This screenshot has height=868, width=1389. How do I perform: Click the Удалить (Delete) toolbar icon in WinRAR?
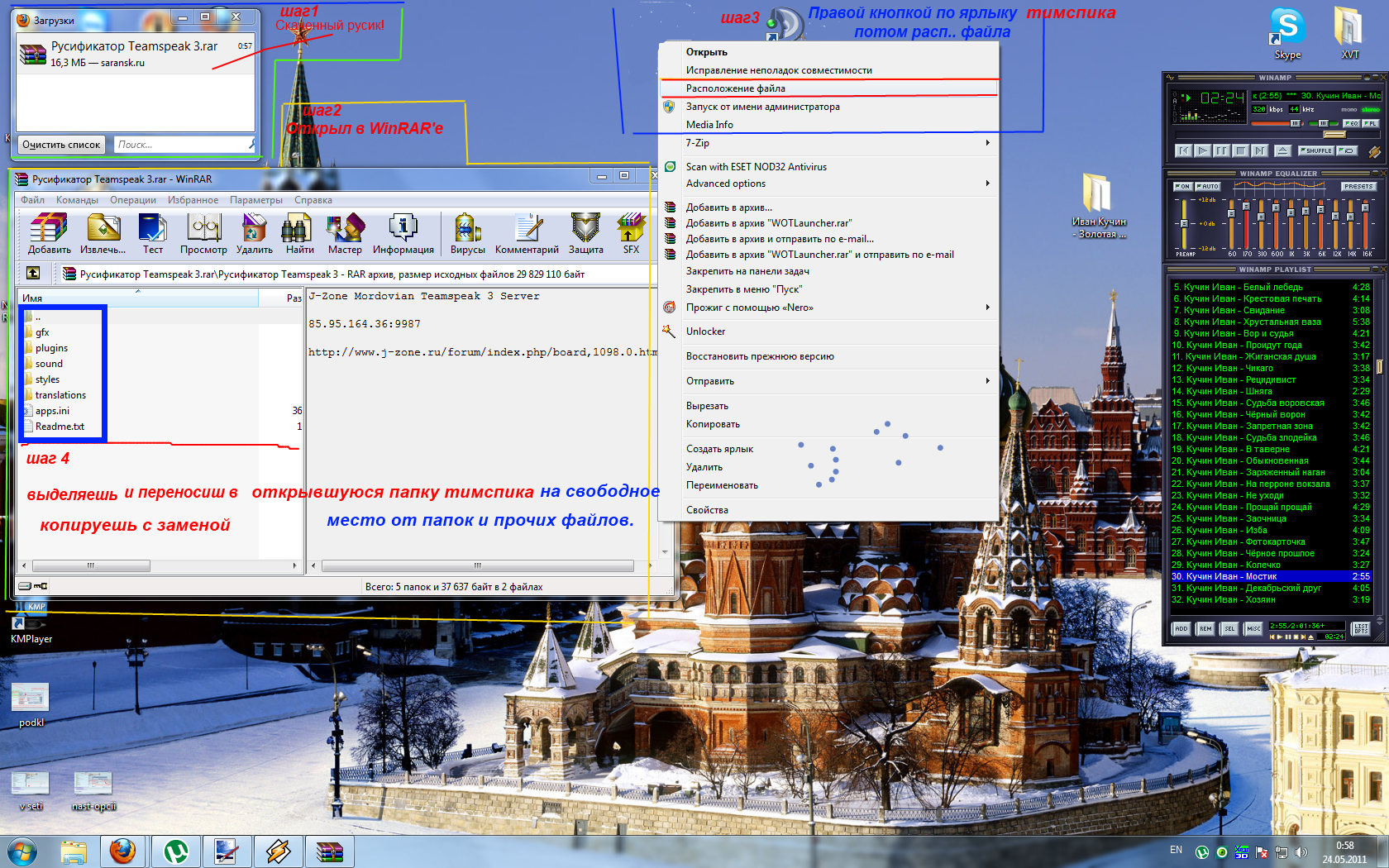point(254,234)
